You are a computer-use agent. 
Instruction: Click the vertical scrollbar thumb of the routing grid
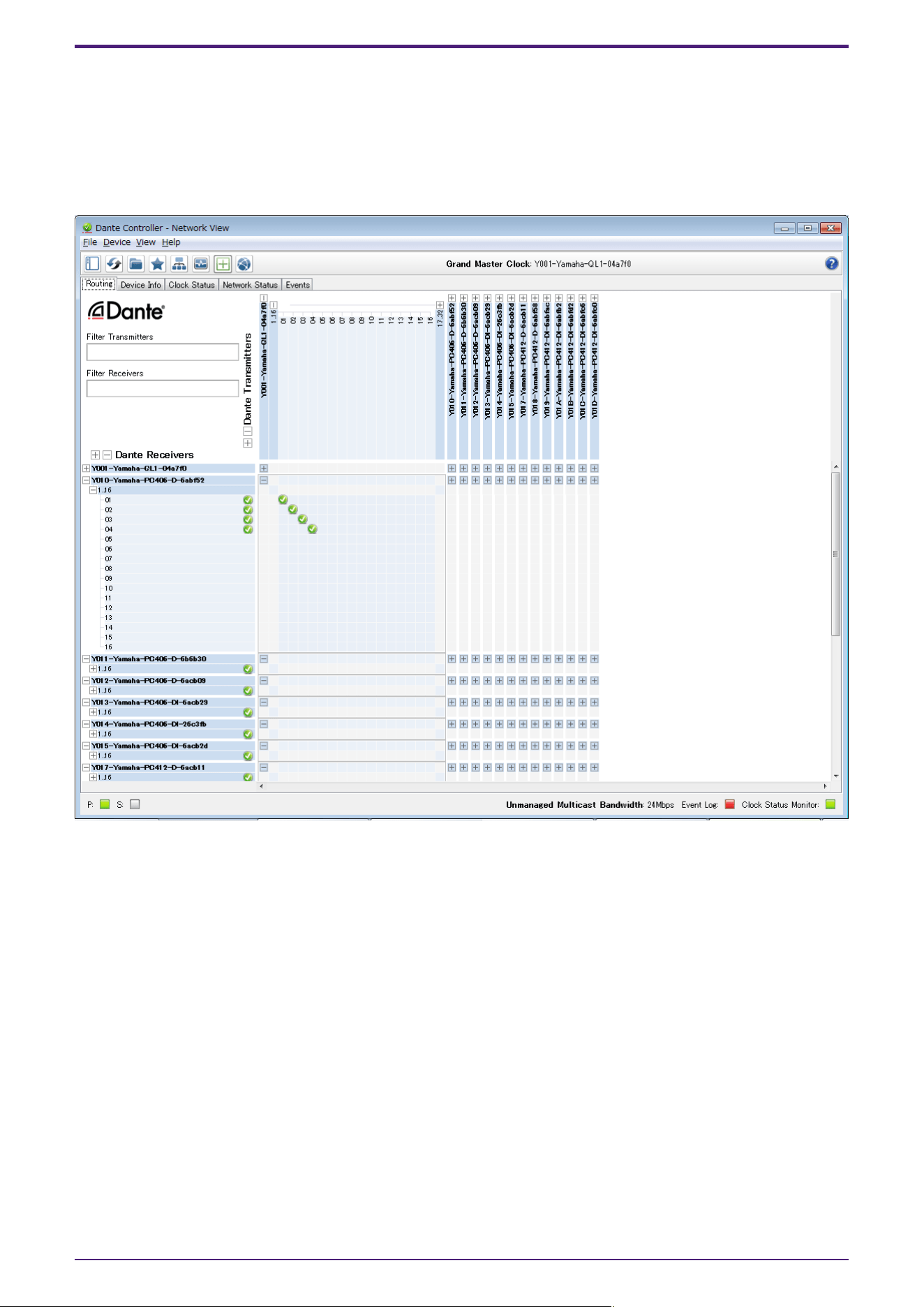click(836, 554)
